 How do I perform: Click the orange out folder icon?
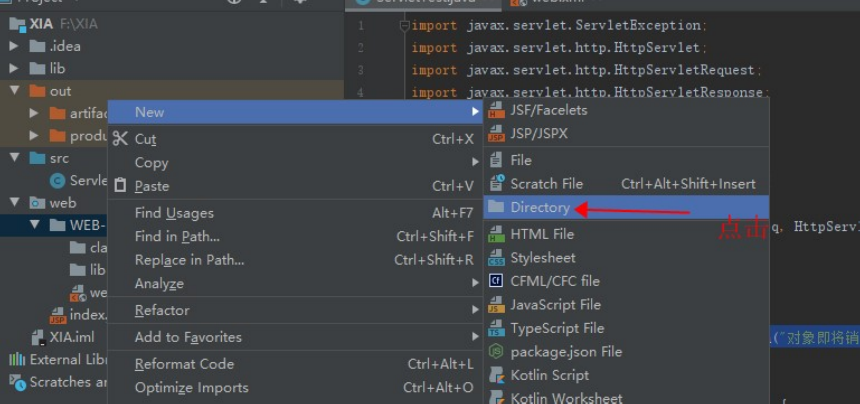pyautogui.click(x=37, y=91)
